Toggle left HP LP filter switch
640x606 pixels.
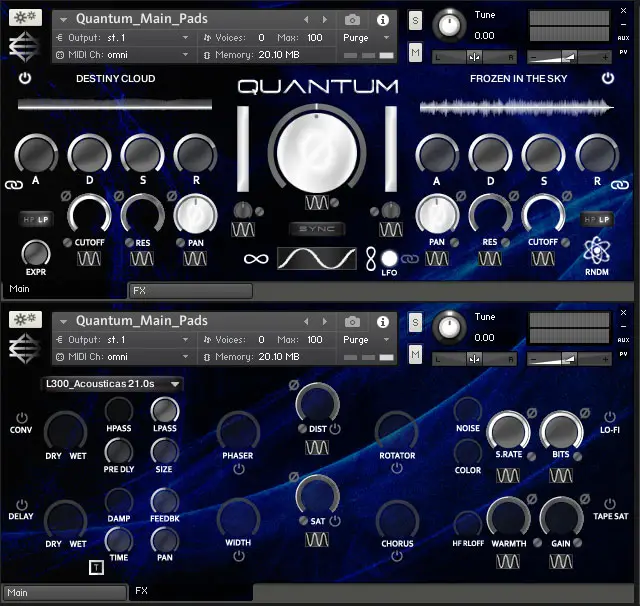(x=36, y=220)
